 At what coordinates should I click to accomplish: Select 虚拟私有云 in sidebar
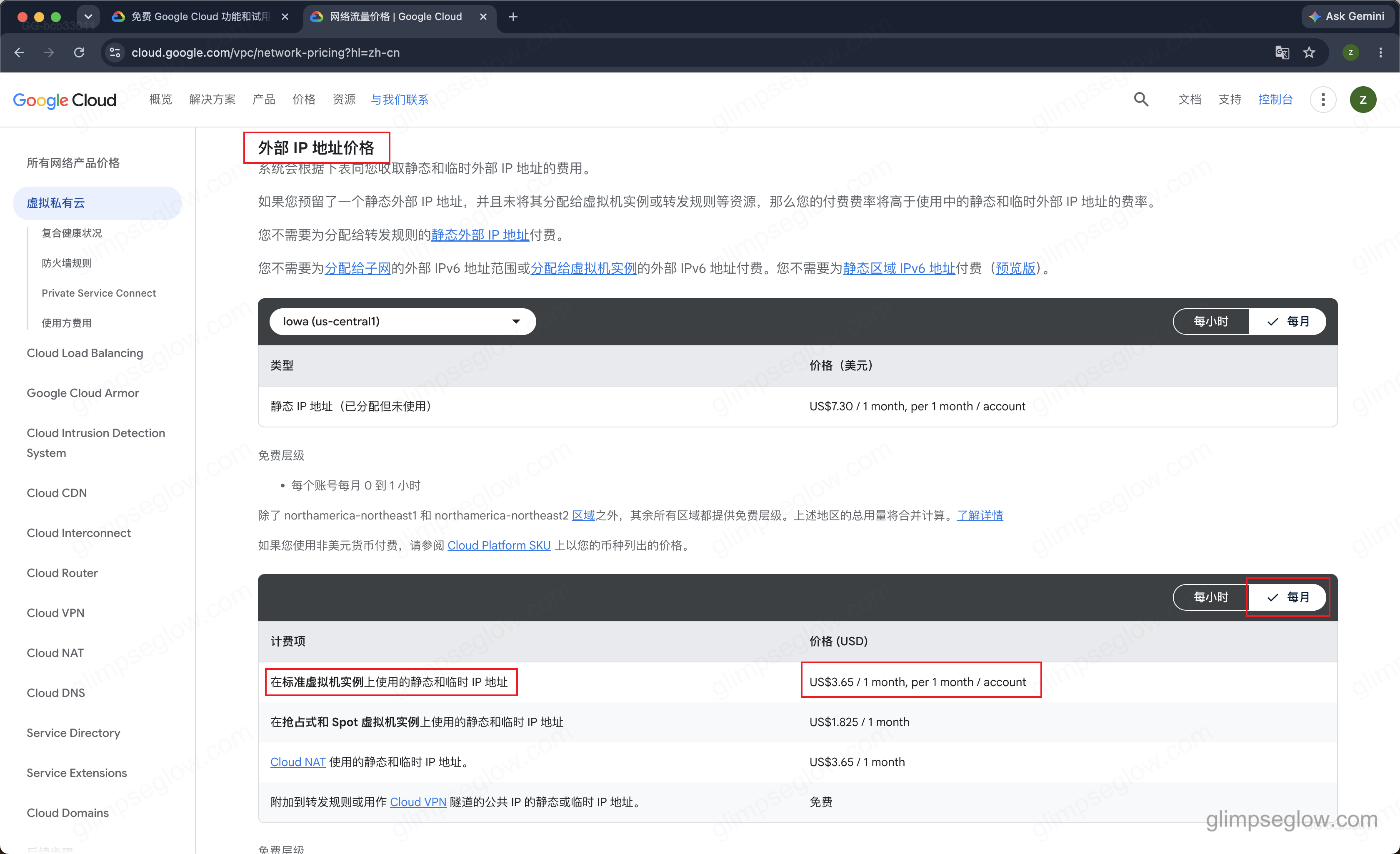(x=97, y=203)
